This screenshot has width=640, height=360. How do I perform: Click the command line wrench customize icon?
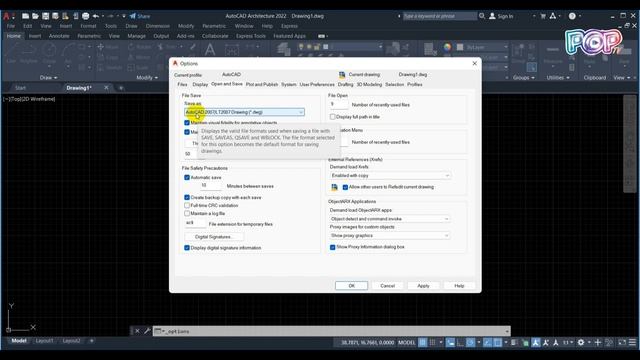click(147, 331)
